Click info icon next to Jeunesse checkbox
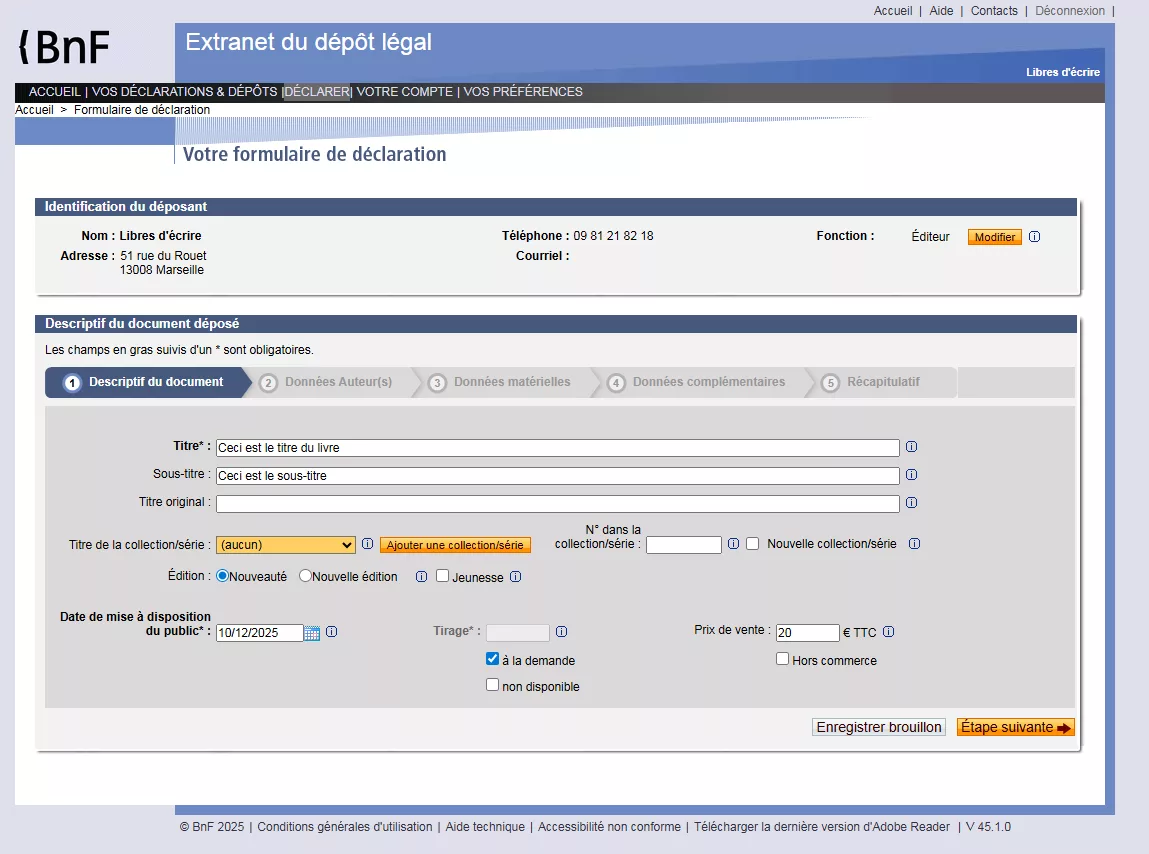Image resolution: width=1149 pixels, height=854 pixels. 515,577
